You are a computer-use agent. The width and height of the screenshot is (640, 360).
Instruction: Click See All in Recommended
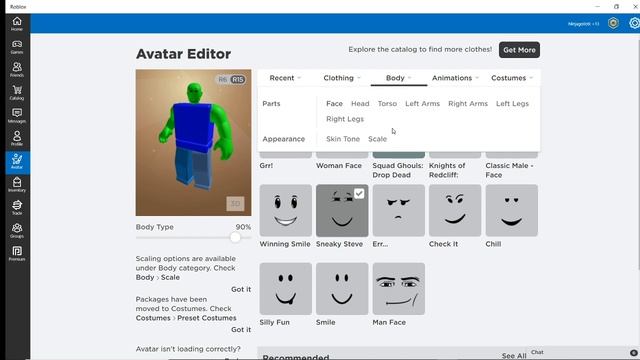pyautogui.click(x=514, y=356)
